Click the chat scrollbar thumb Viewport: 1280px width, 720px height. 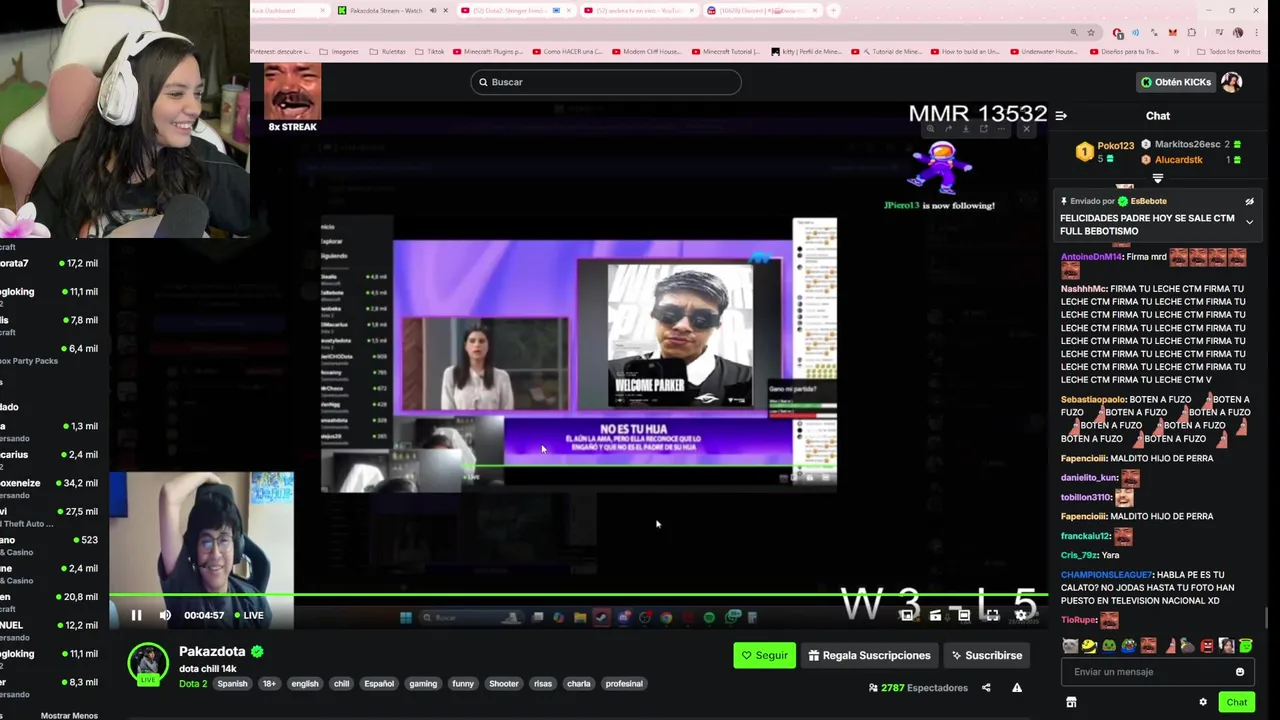click(x=1267, y=618)
